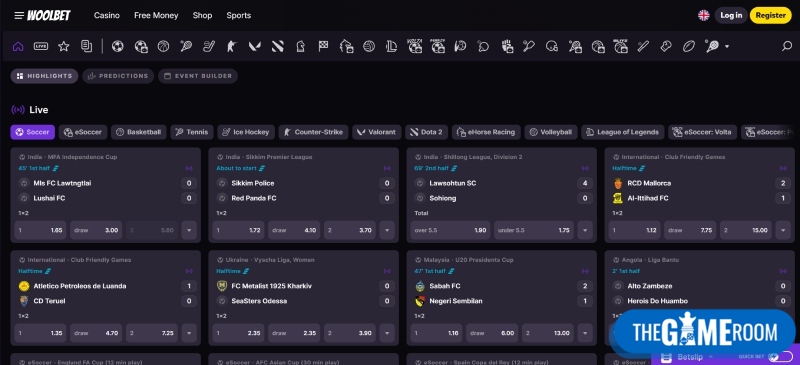Screen dimensions: 800x365
Task: Click the Register button
Action: (770, 15)
